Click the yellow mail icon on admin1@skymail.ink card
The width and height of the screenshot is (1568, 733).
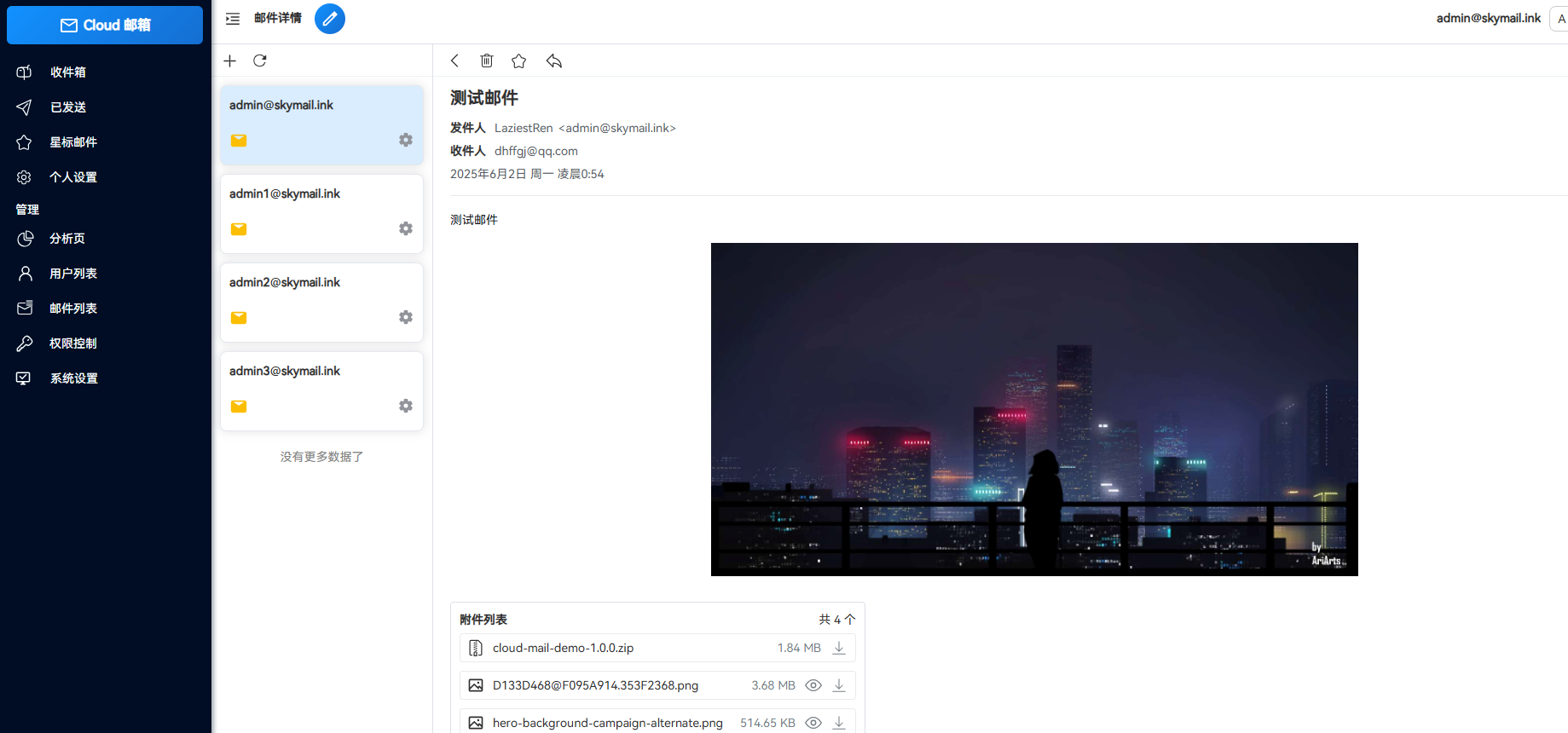pyautogui.click(x=239, y=228)
